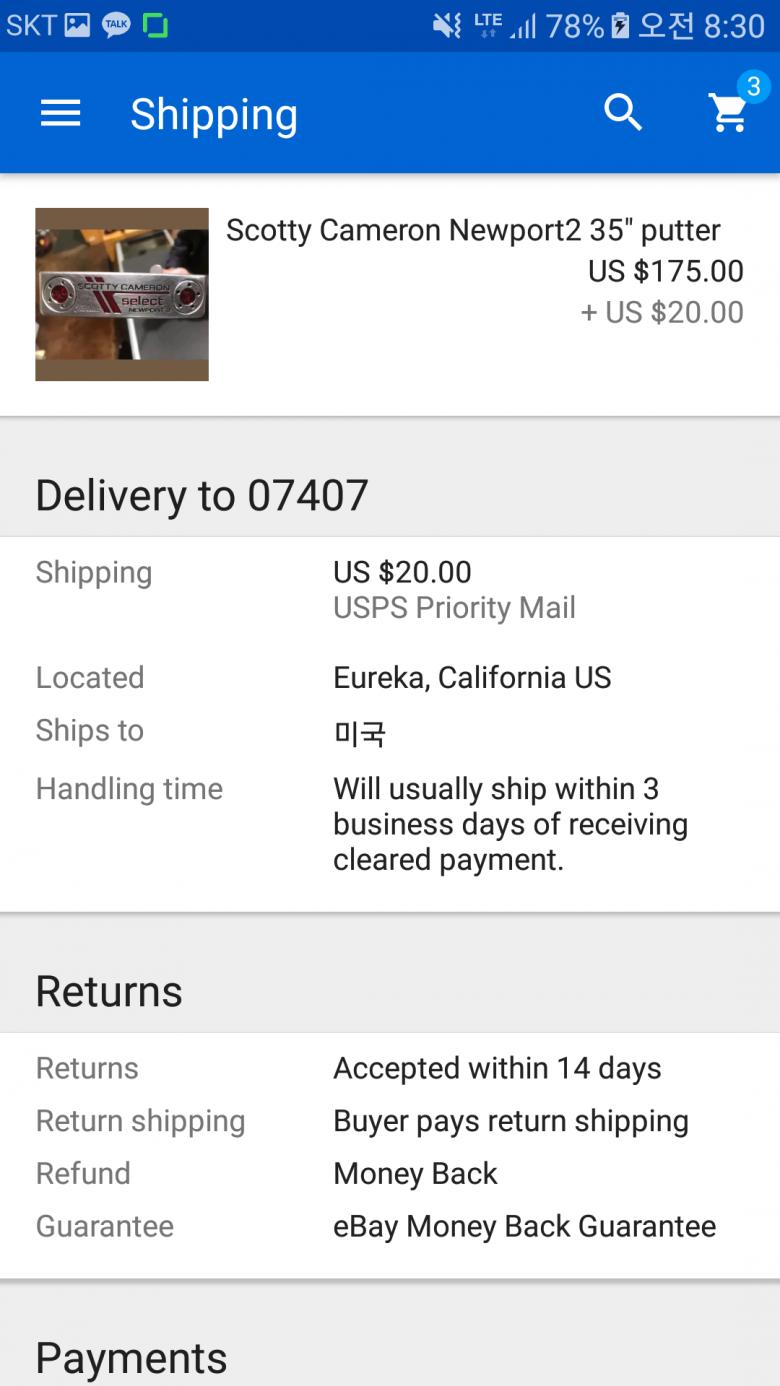780x1386 pixels.
Task: Tap the gallery image notification icon
Action: (77, 25)
